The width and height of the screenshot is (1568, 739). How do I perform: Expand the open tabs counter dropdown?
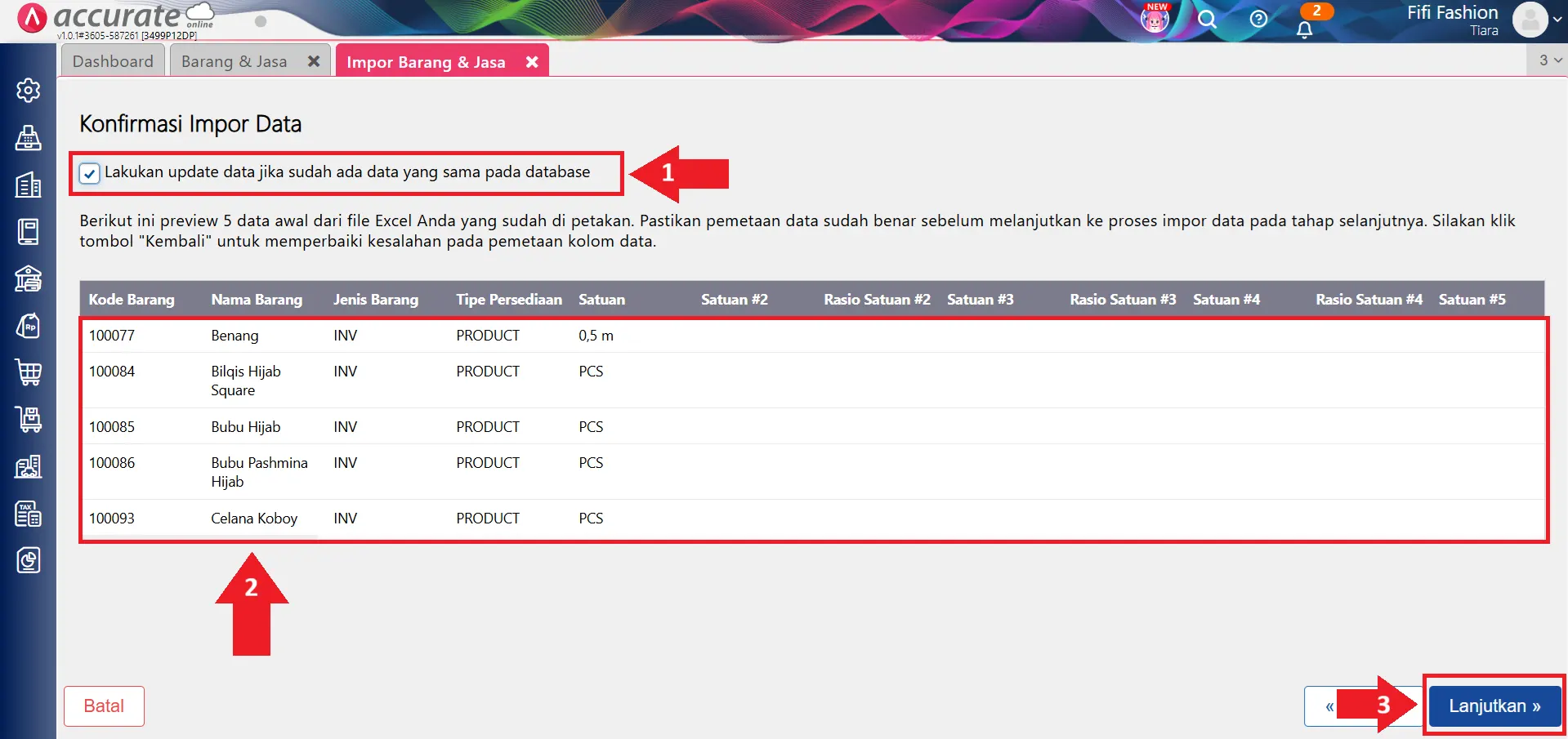1549,60
